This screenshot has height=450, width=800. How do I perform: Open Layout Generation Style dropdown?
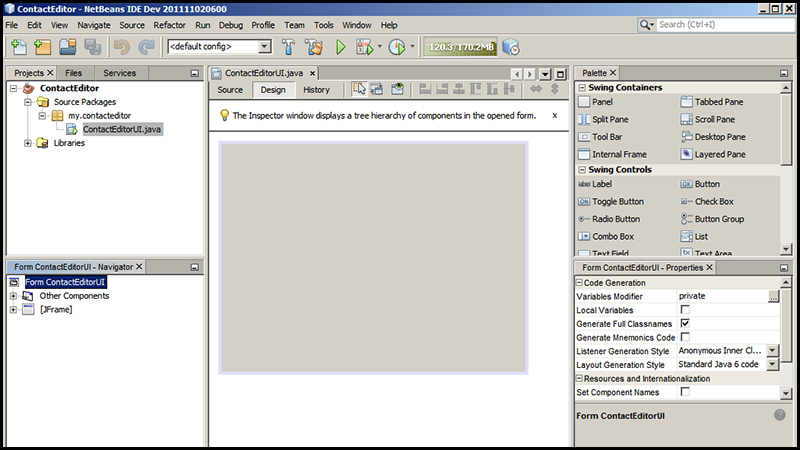(772, 364)
